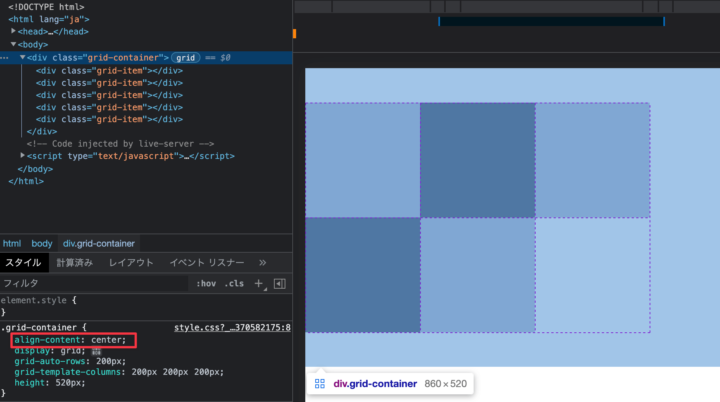Screen dimensions: 720x402
Task: Add a new style rule with plus icon
Action: (x=259, y=283)
